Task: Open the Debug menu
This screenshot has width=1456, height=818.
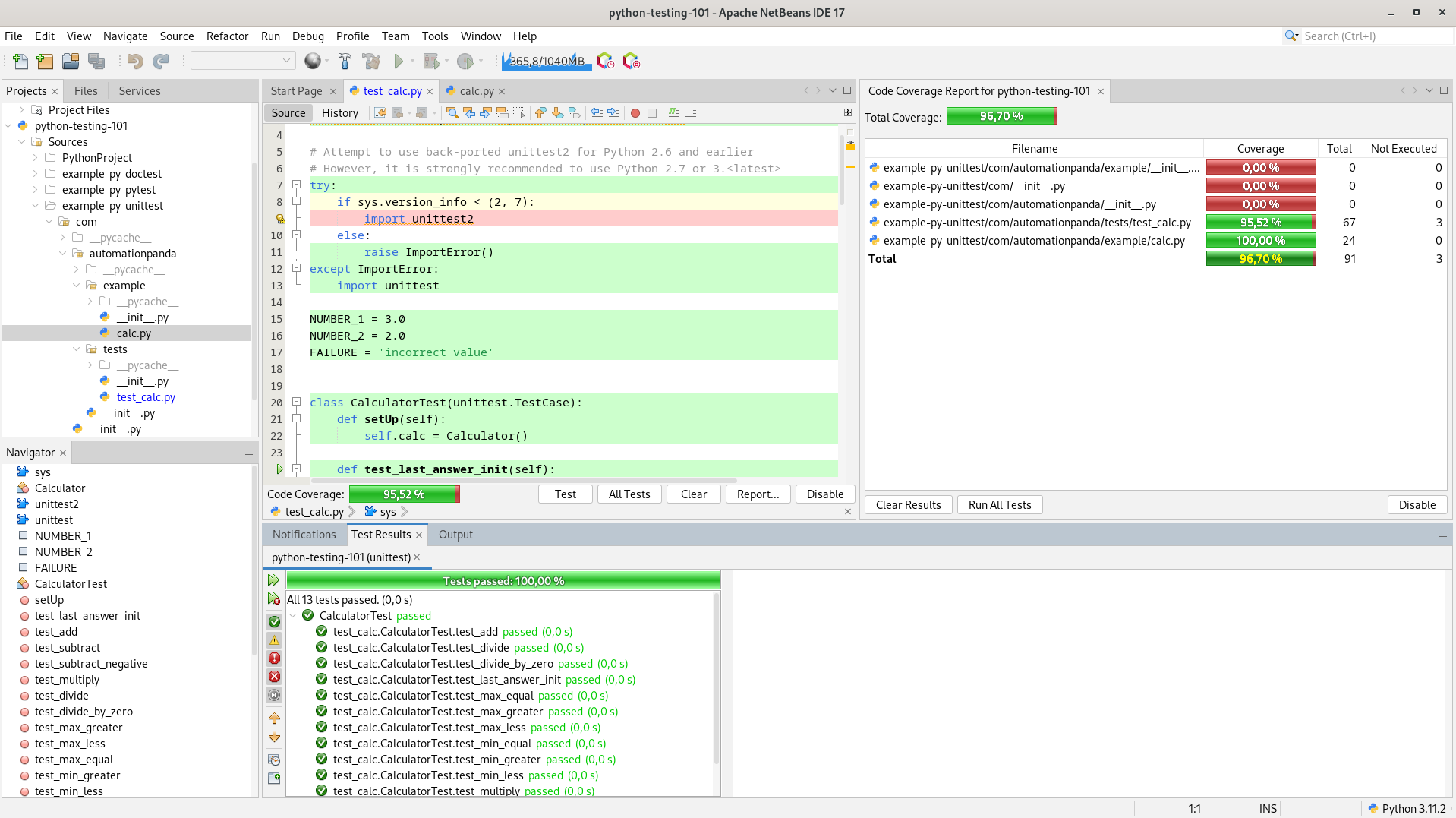Action: click(308, 36)
